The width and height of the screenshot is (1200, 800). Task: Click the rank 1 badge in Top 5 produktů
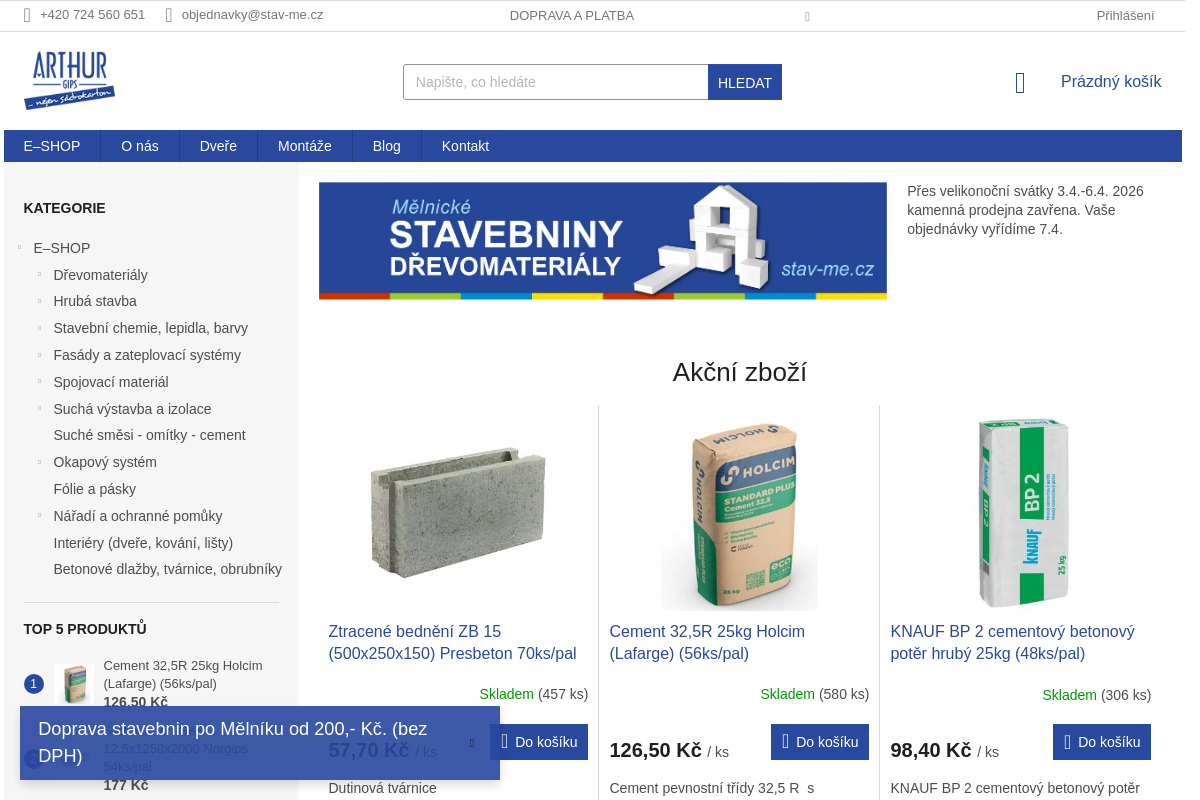coord(34,684)
